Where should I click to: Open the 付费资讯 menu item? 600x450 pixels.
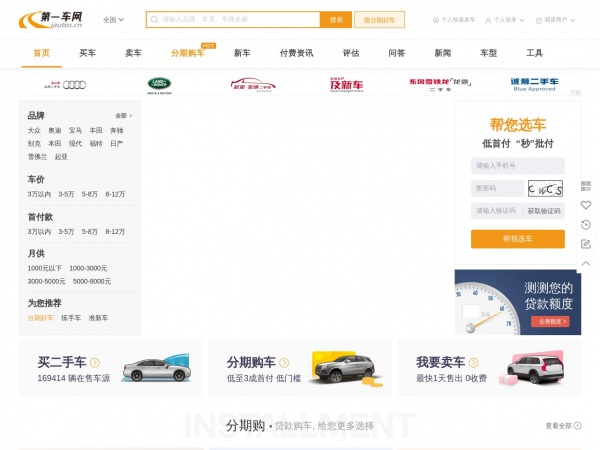click(297, 53)
